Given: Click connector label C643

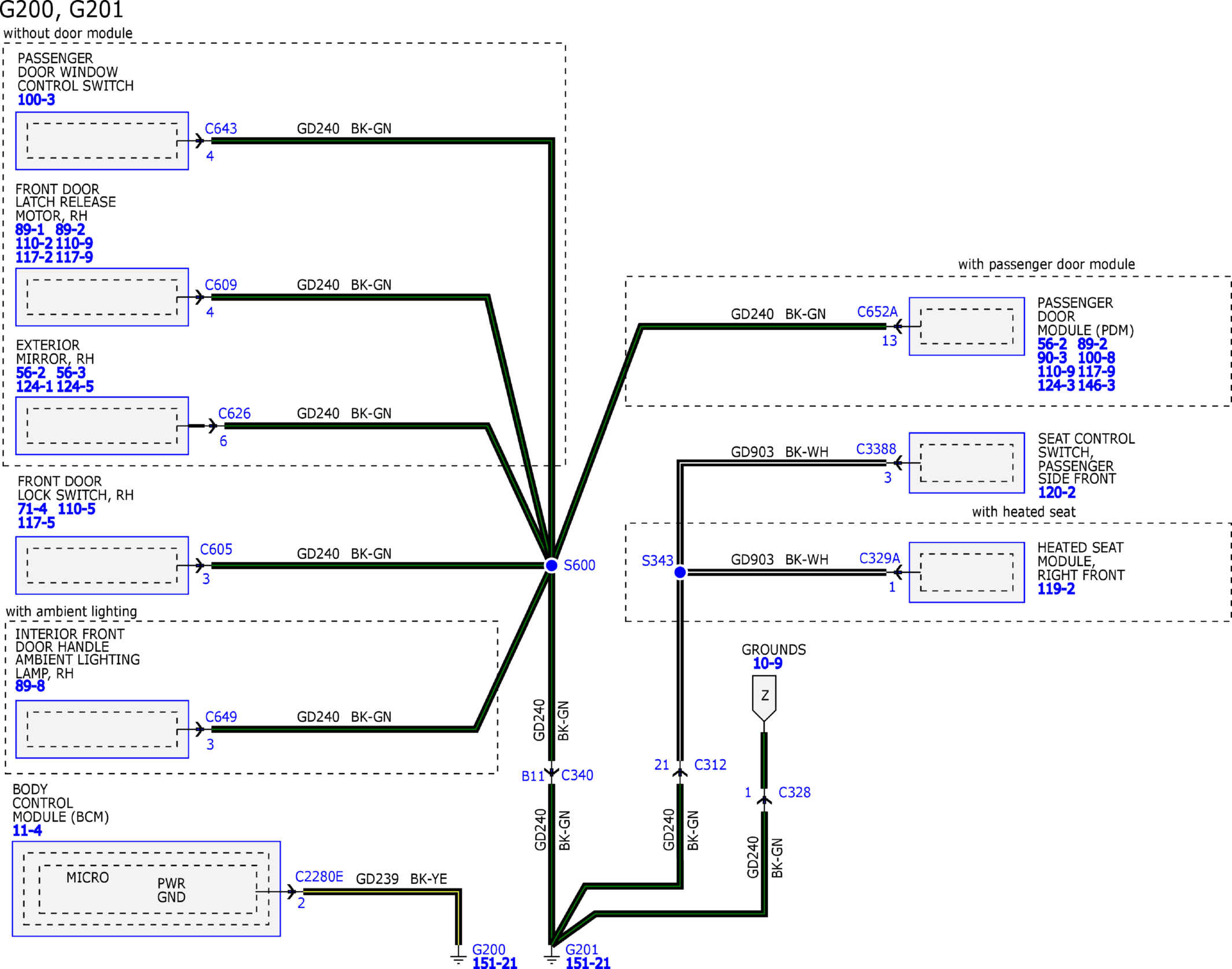Looking at the screenshot, I should point(221,128).
